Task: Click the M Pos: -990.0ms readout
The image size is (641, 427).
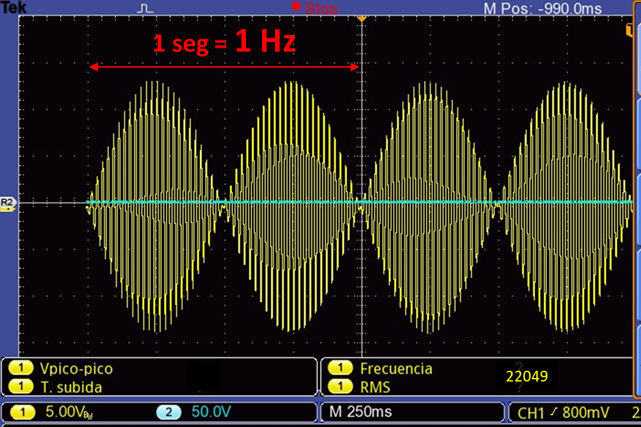Action: click(x=542, y=9)
